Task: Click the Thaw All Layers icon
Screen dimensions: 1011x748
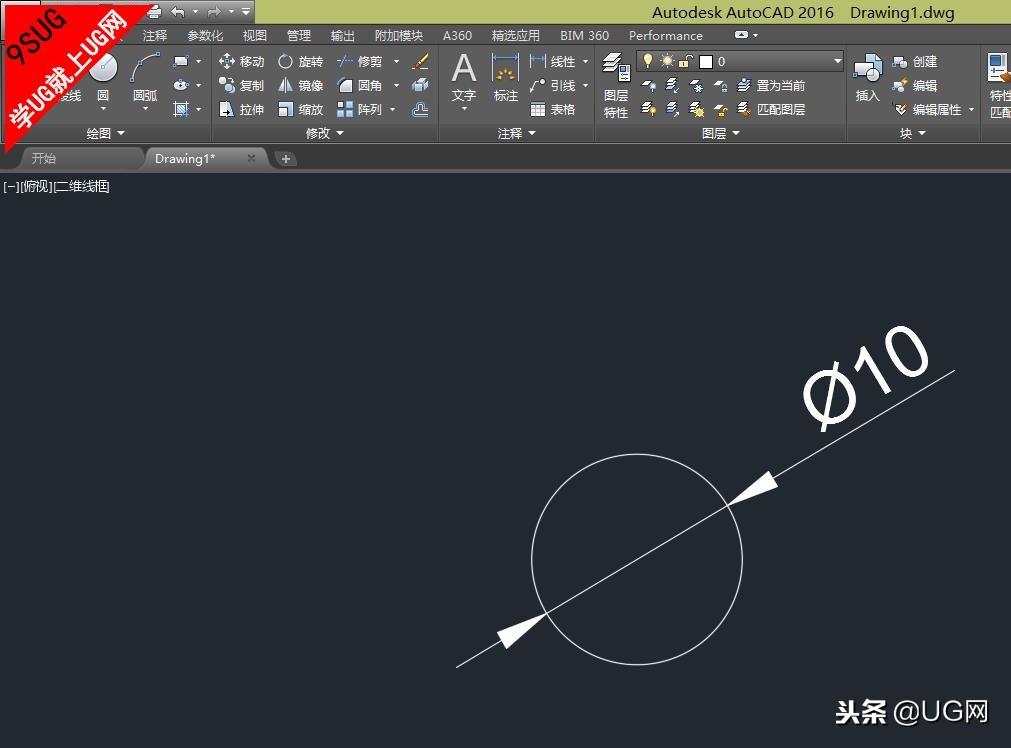Action: pyautogui.click(x=696, y=109)
